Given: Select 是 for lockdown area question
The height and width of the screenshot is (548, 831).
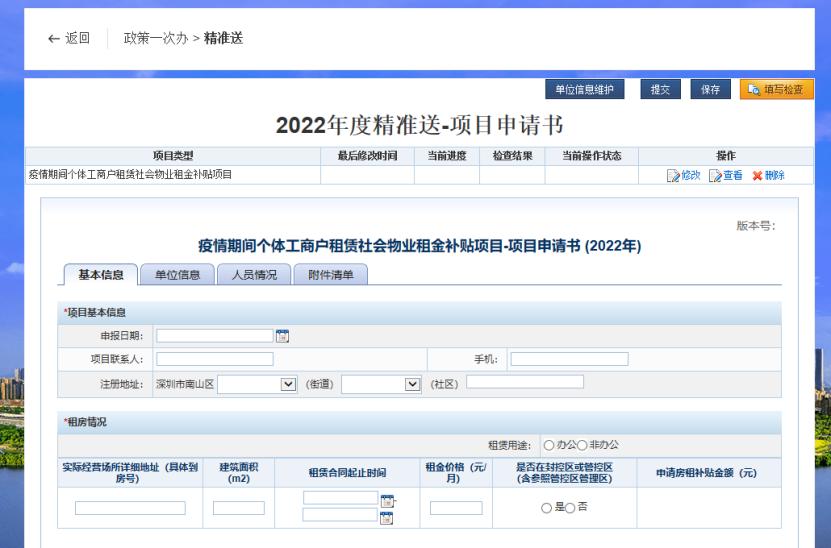Looking at the screenshot, I should point(547,508).
